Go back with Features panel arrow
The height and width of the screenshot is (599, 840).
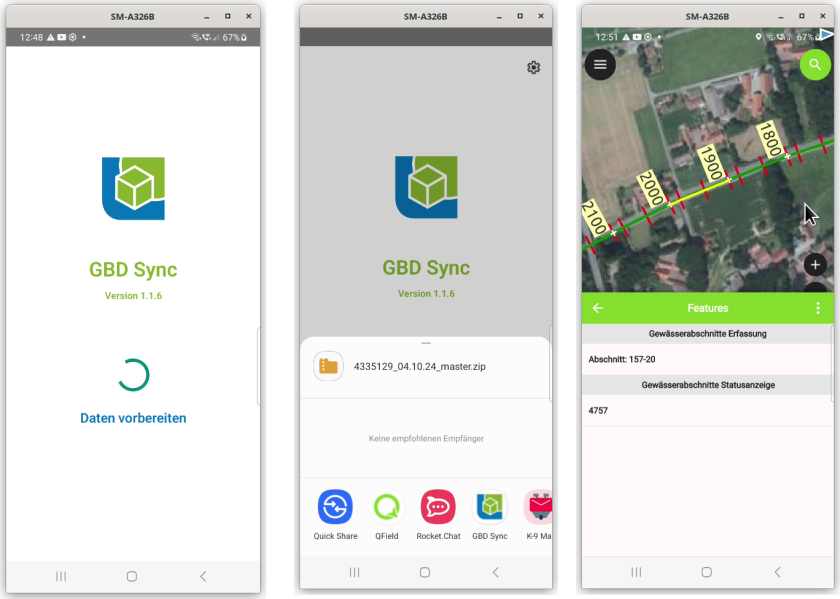click(x=598, y=308)
